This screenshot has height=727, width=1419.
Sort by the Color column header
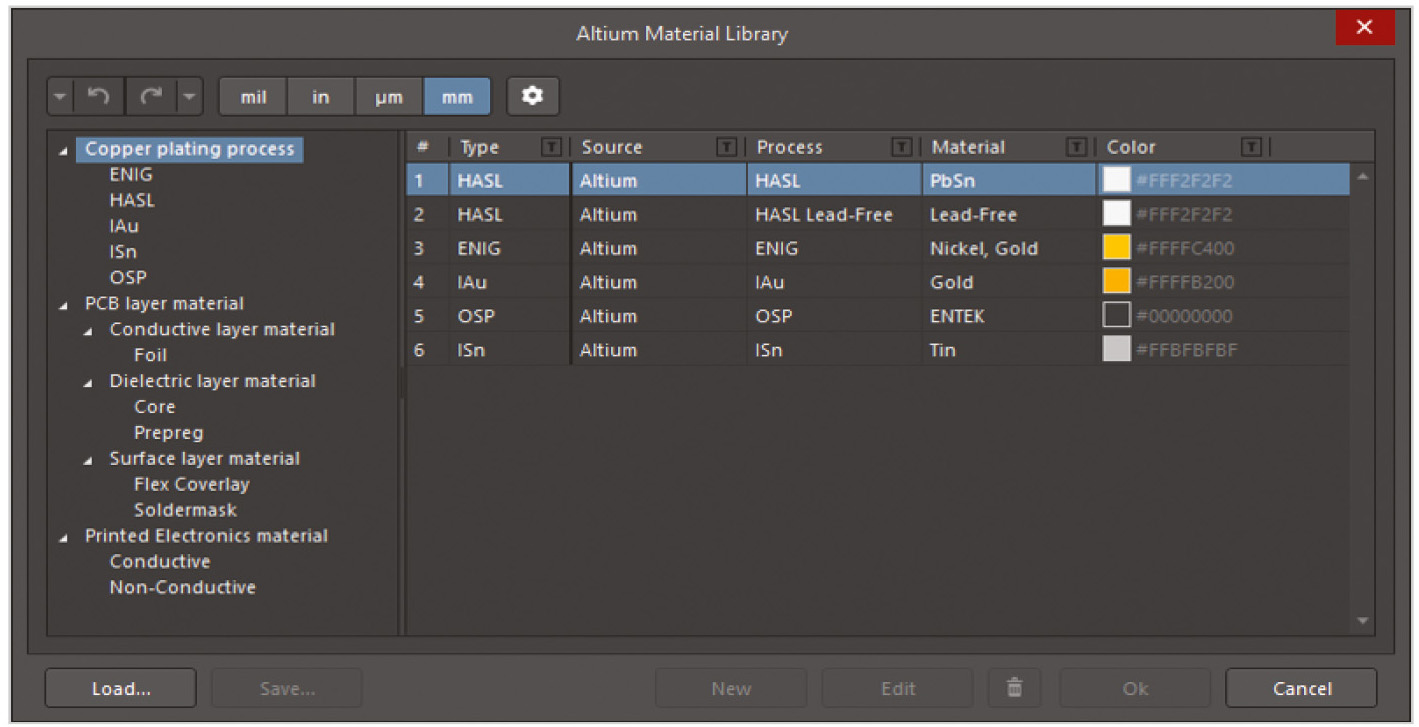1131,147
